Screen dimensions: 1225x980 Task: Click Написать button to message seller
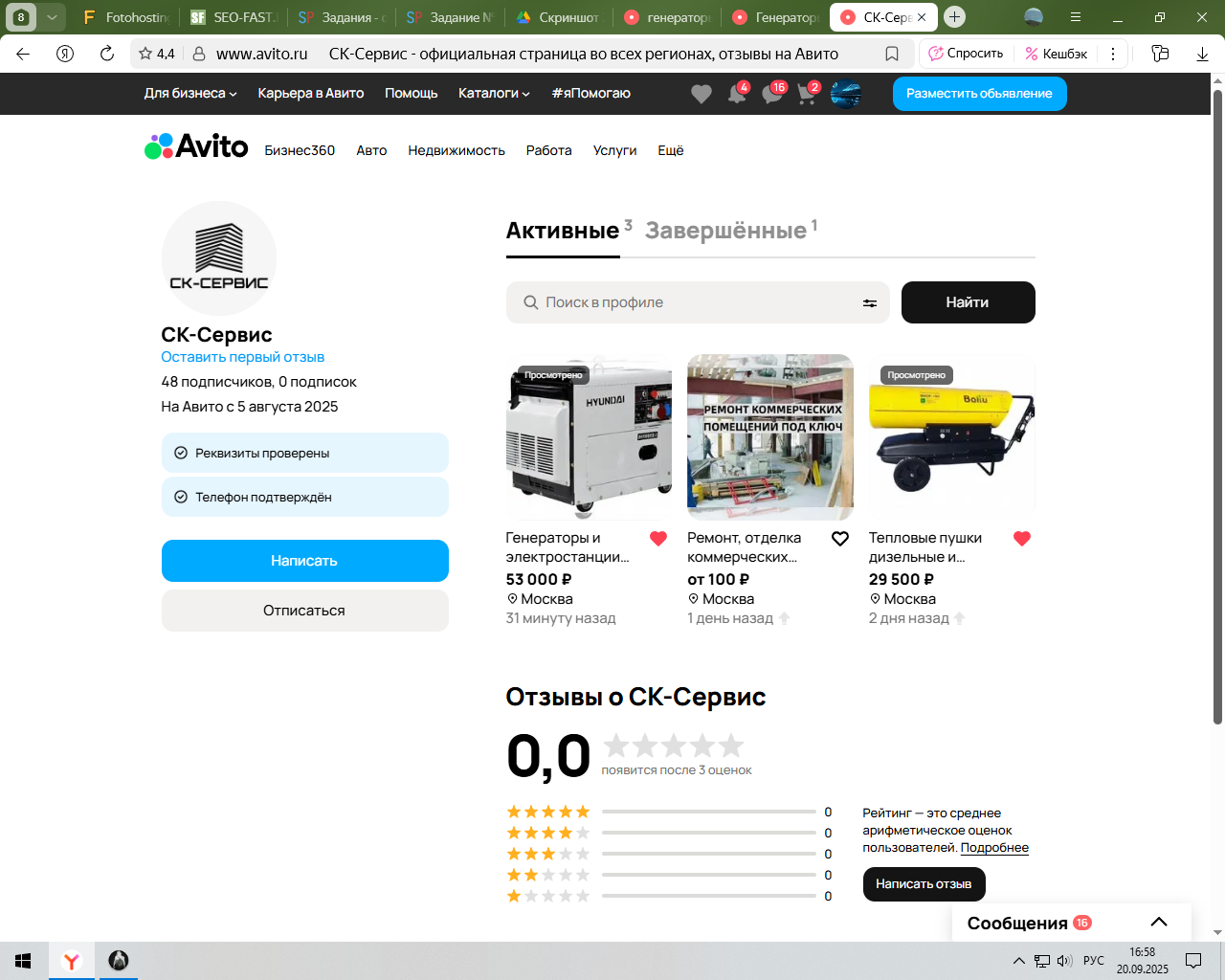[304, 561]
